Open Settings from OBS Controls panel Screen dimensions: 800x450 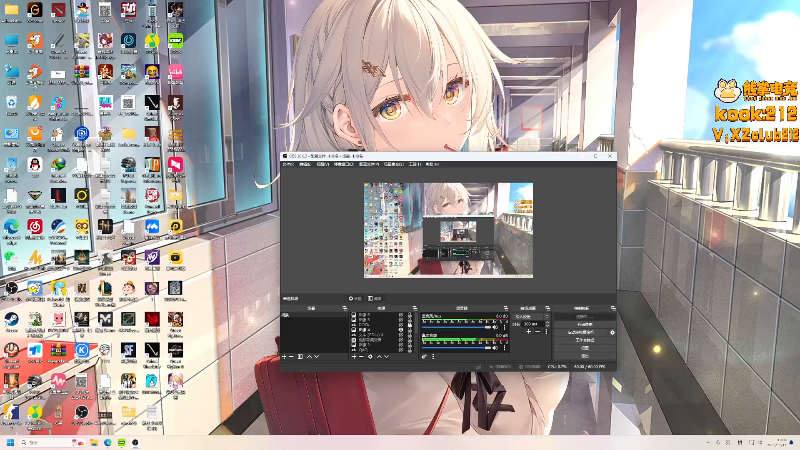585,348
